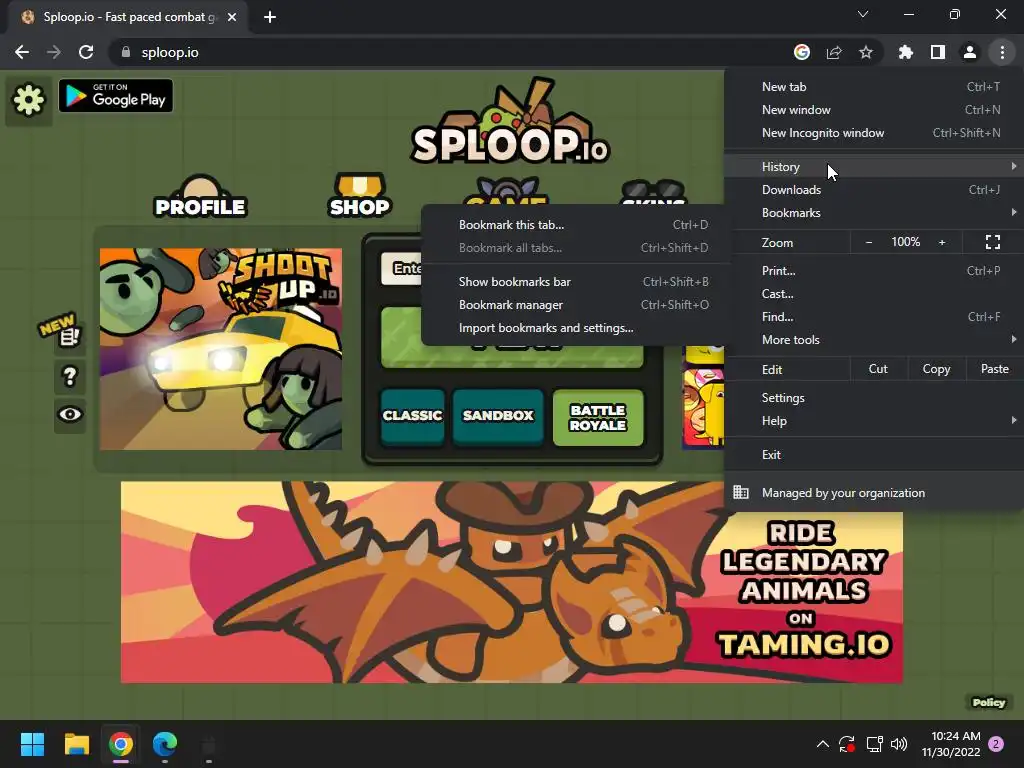Click the browser forward arrow
The height and width of the screenshot is (768, 1024).
click(54, 52)
